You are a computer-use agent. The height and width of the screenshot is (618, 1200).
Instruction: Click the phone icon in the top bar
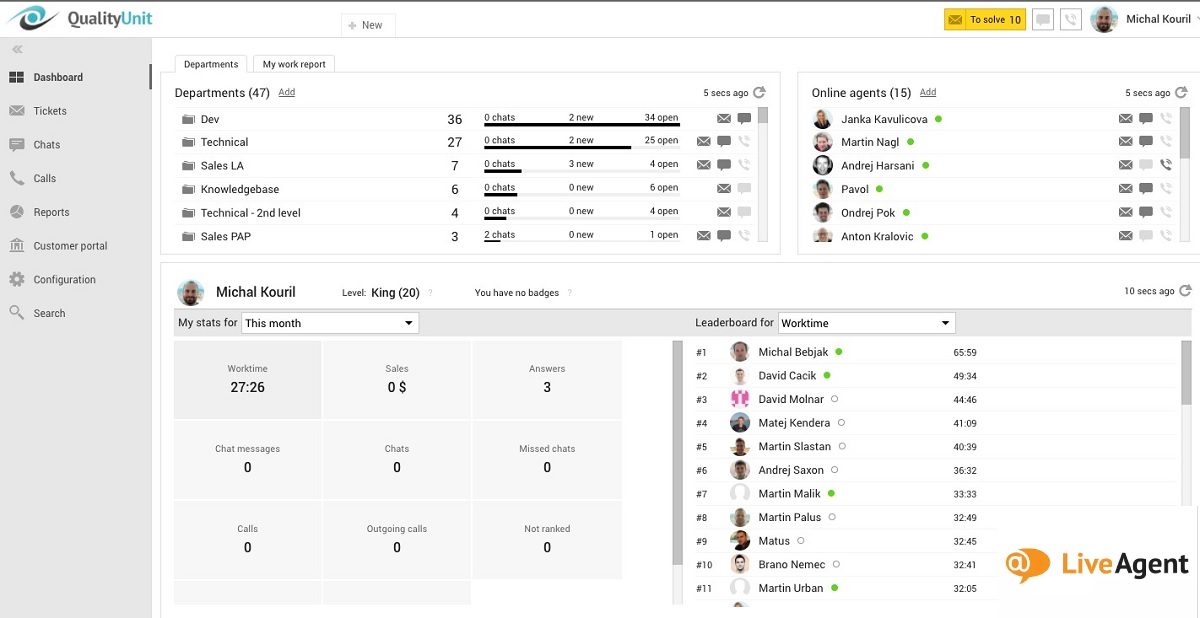click(x=1070, y=19)
